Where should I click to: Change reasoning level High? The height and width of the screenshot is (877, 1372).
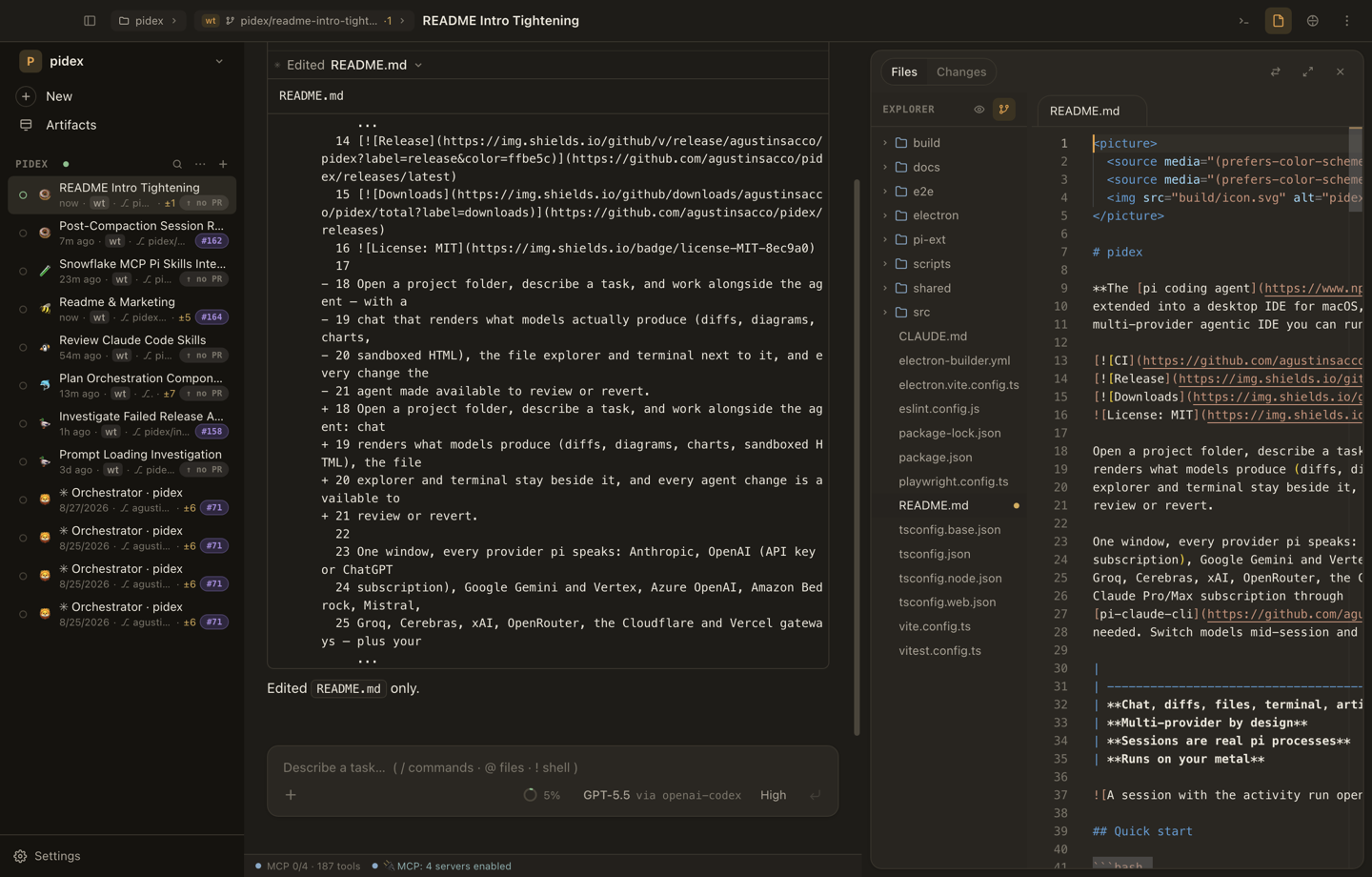point(773,795)
